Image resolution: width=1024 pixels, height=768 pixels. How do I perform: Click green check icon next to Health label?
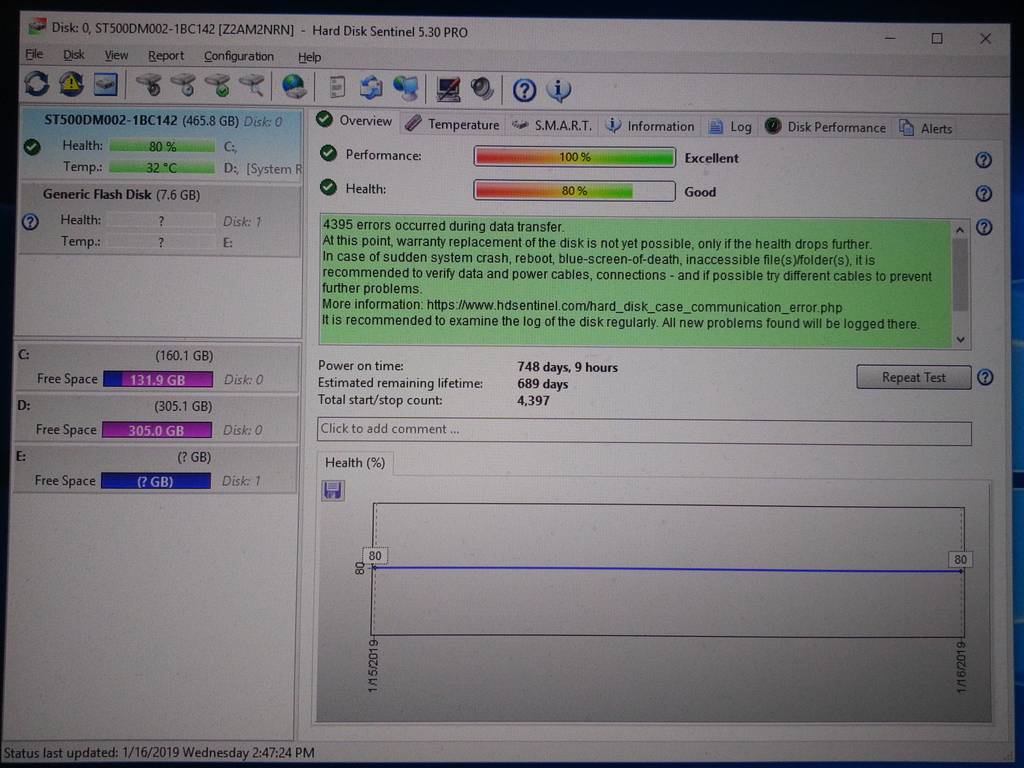pos(328,188)
